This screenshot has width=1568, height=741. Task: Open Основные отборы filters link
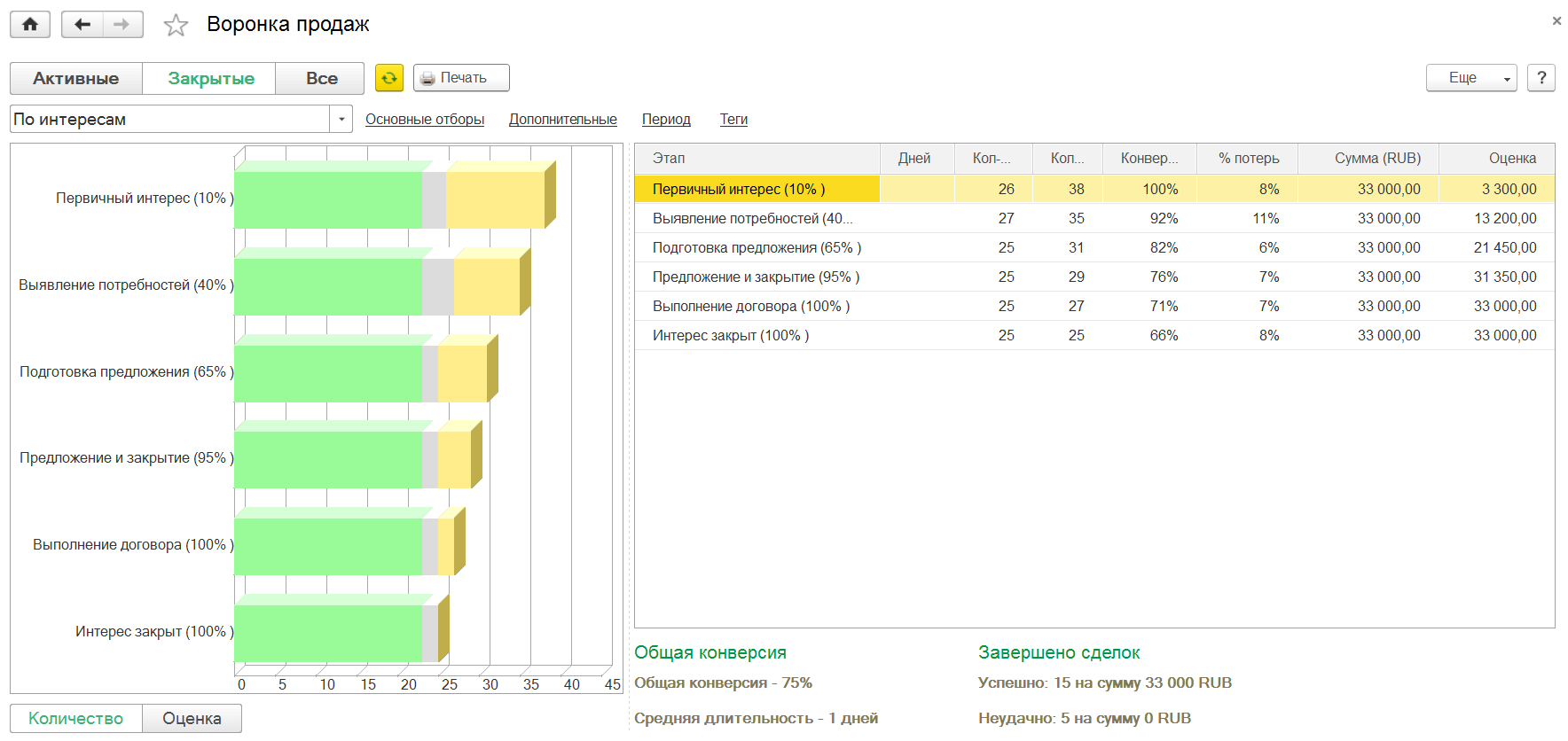coord(424,119)
